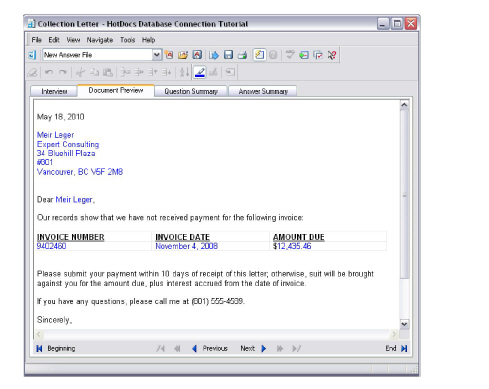Click into the New Answer File field
This screenshot has width=489, height=389.
click(x=97, y=55)
